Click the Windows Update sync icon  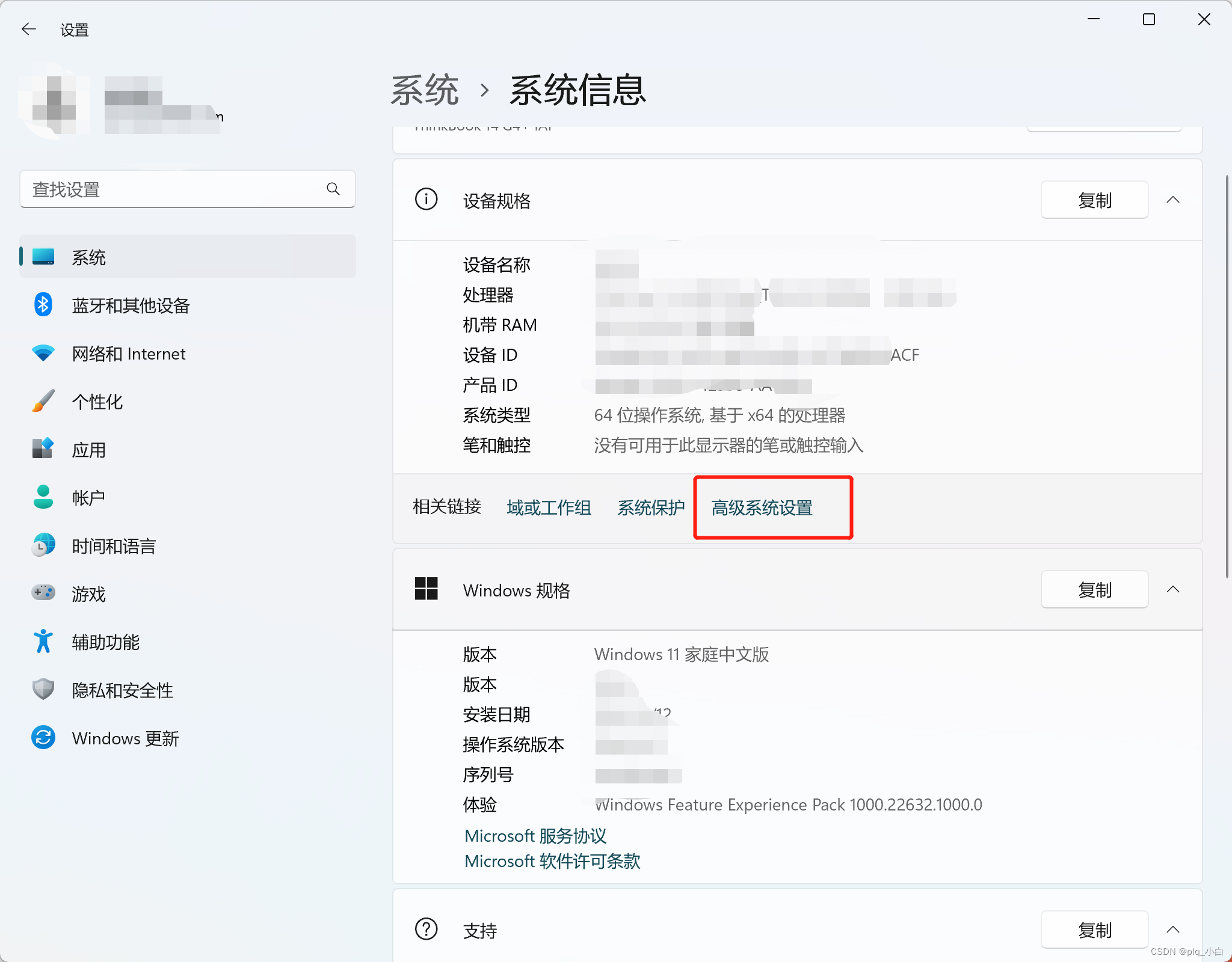43,738
